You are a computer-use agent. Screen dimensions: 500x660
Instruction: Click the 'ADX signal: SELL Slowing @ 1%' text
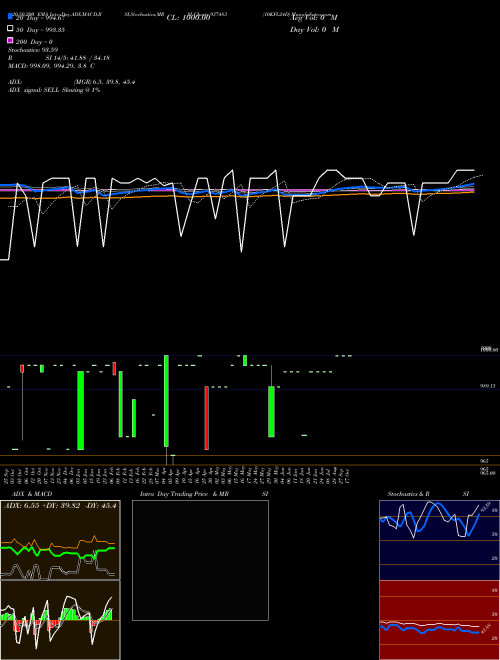pyautogui.click(x=54, y=90)
